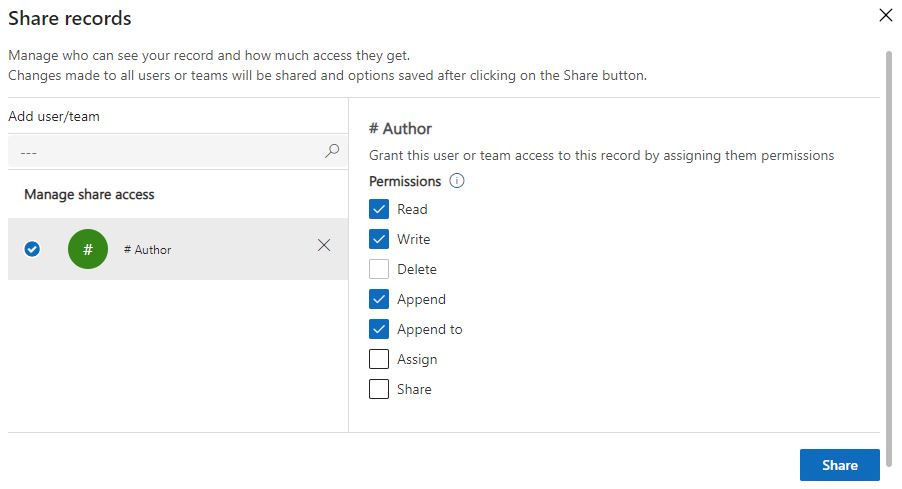The height and width of the screenshot is (489, 902).
Task: Uncheck the Write permission
Action: pyautogui.click(x=379, y=239)
